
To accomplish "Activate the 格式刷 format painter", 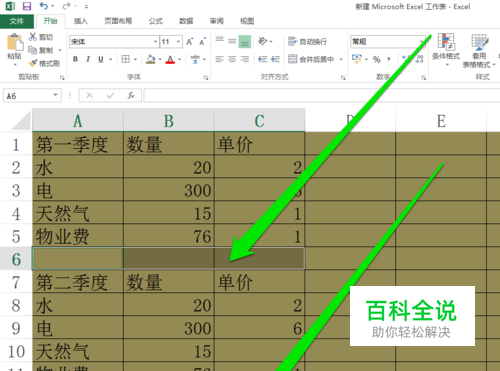I will 44,63.
